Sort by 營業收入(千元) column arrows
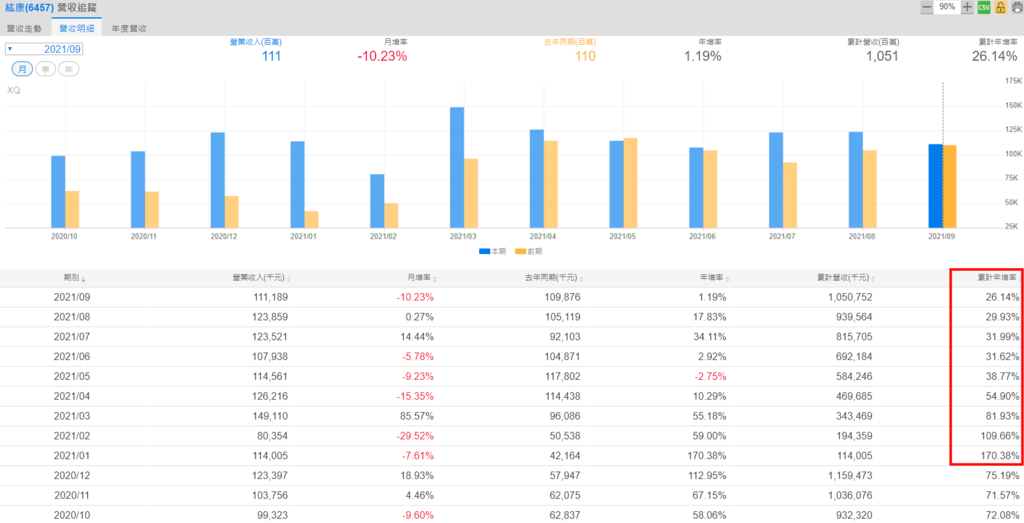 [x=289, y=279]
